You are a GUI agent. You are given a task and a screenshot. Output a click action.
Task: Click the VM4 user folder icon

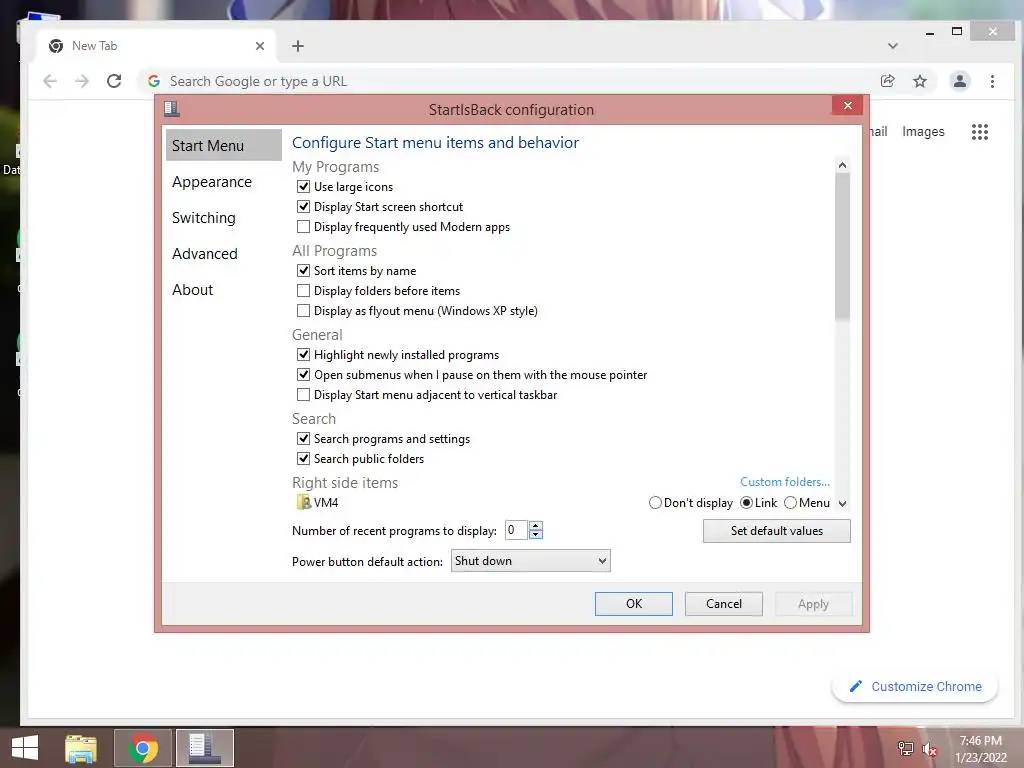[x=304, y=502]
